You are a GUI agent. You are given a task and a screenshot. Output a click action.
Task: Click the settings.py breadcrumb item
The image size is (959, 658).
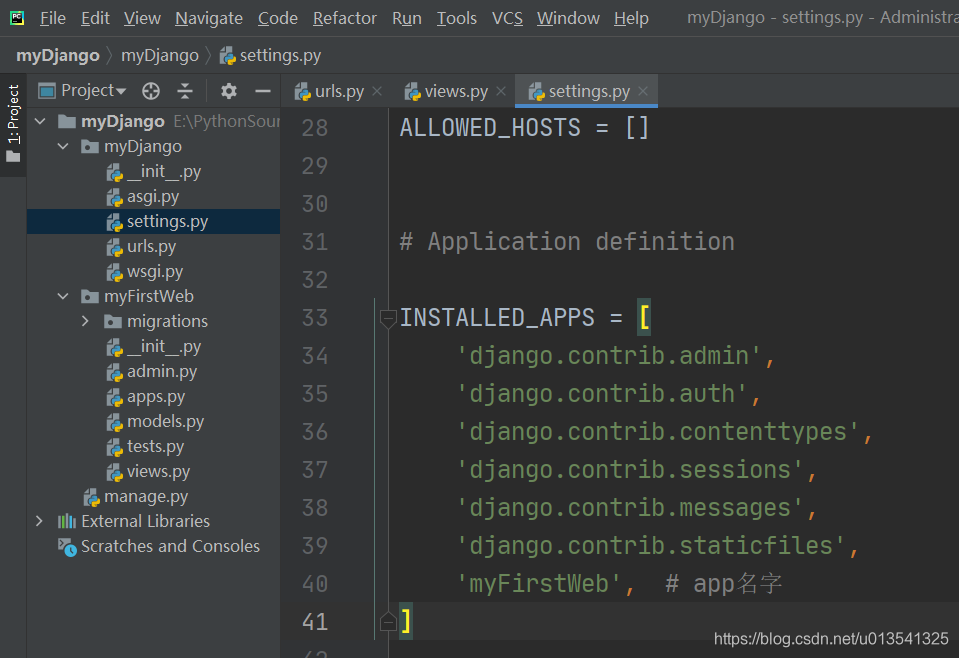coord(270,56)
